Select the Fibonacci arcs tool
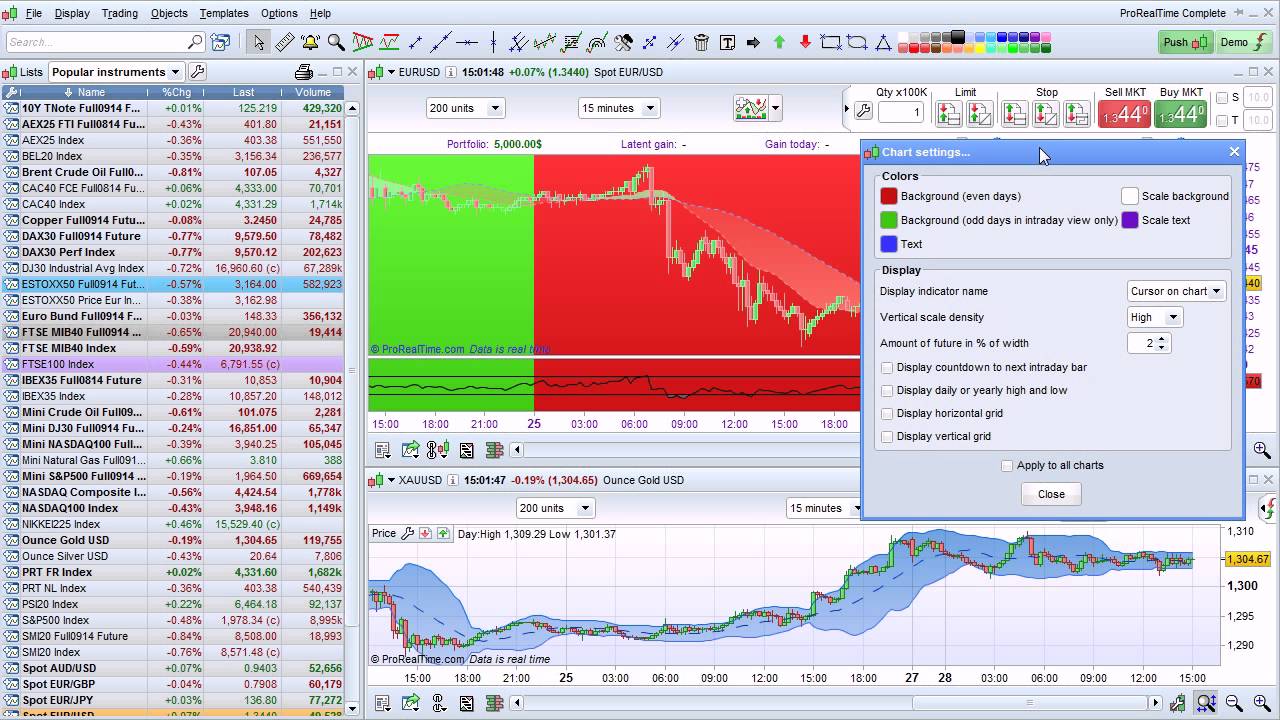 597,42
